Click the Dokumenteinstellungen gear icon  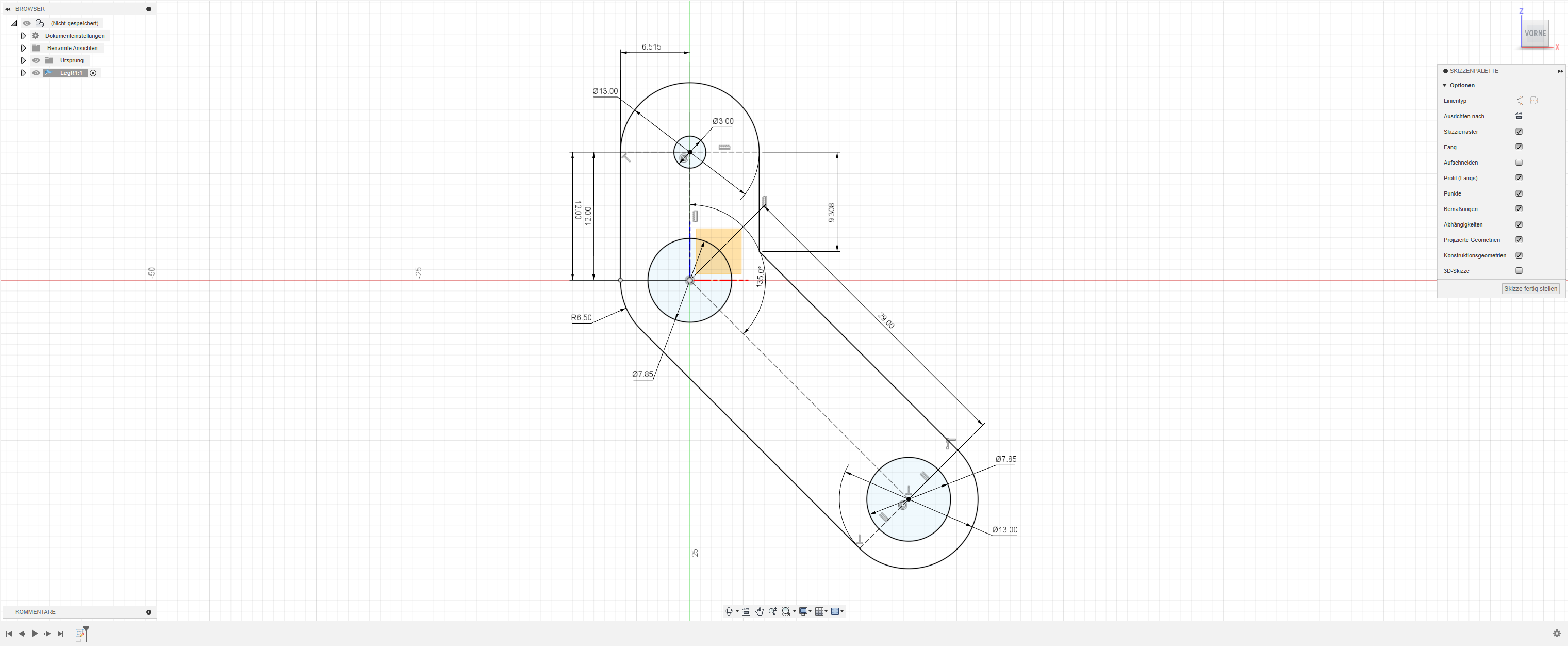click(35, 35)
